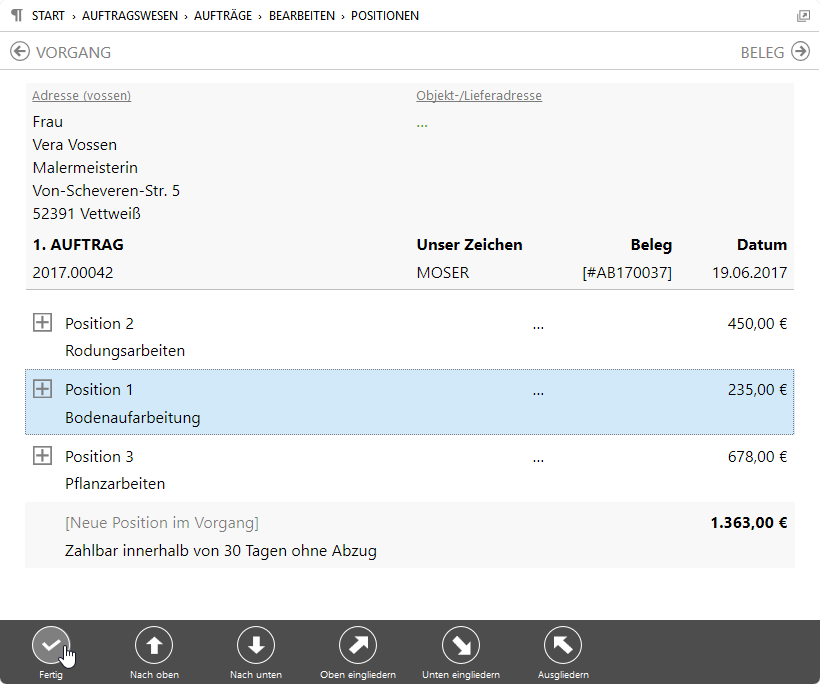
Task: Click Neue Position im Vorgang placeholder
Action: tap(161, 523)
